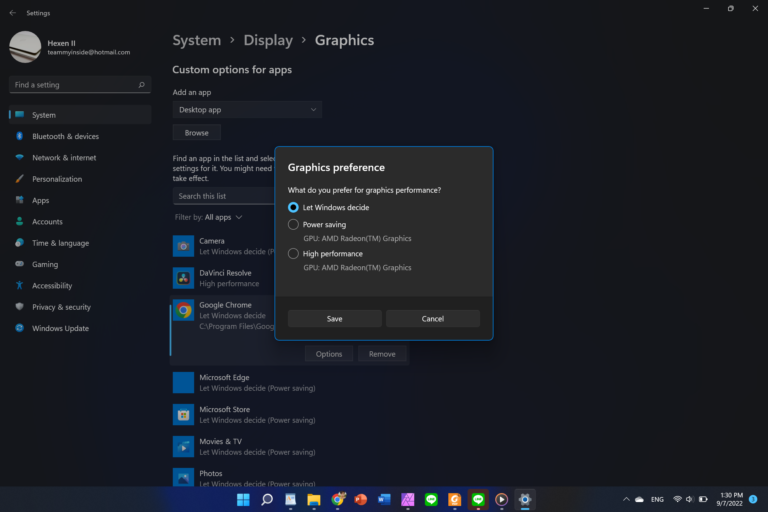Select the Let Windows decide radio option
This screenshot has width=768, height=512.
click(x=293, y=207)
